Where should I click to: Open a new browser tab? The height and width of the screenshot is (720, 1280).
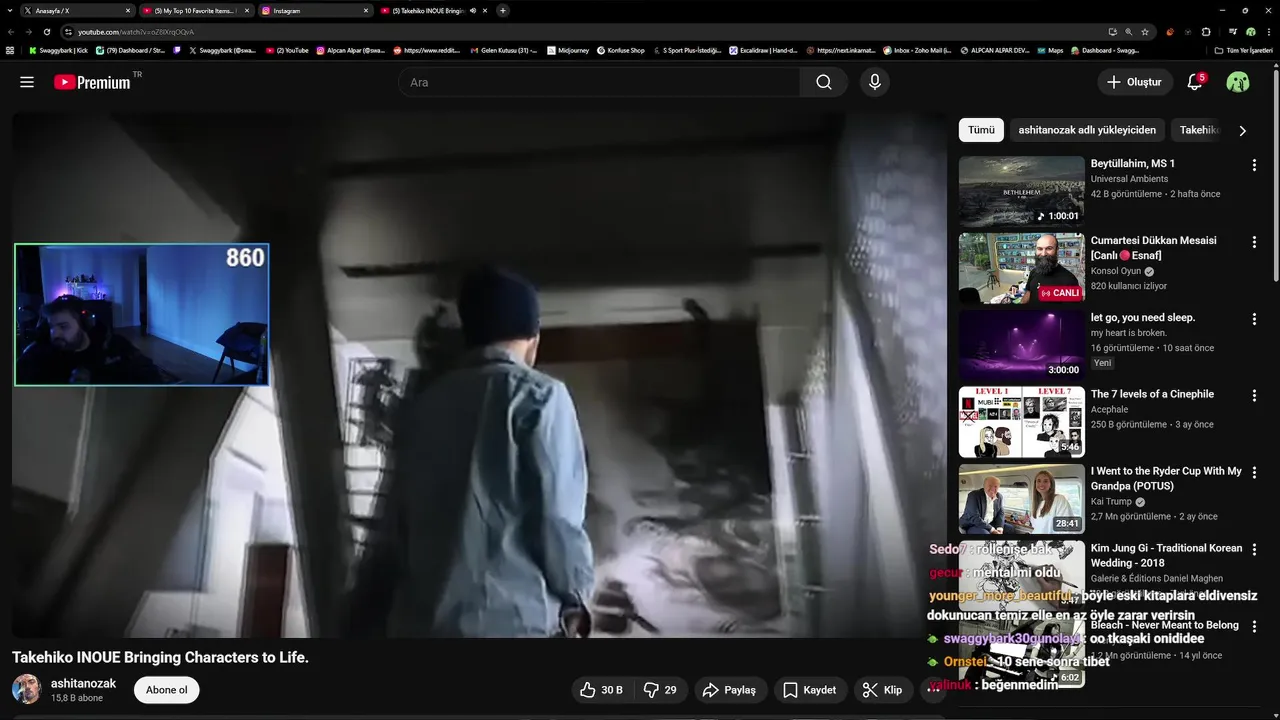tap(503, 10)
